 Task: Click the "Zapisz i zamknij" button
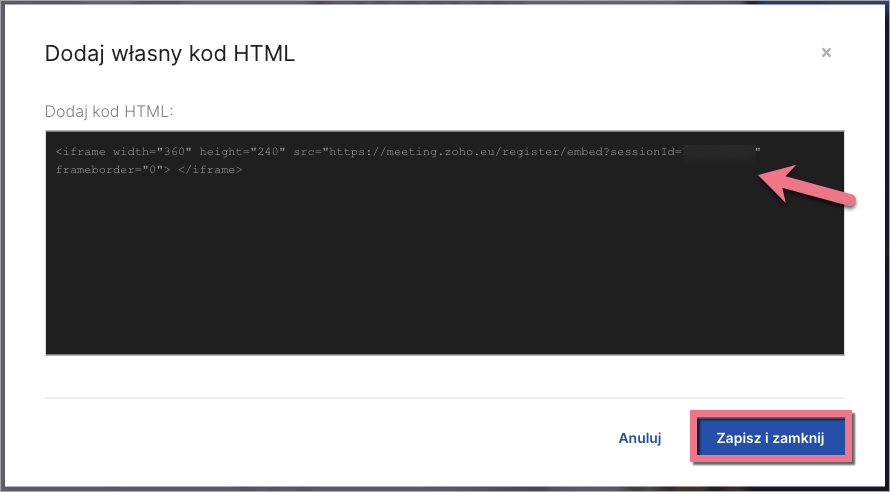pos(770,438)
